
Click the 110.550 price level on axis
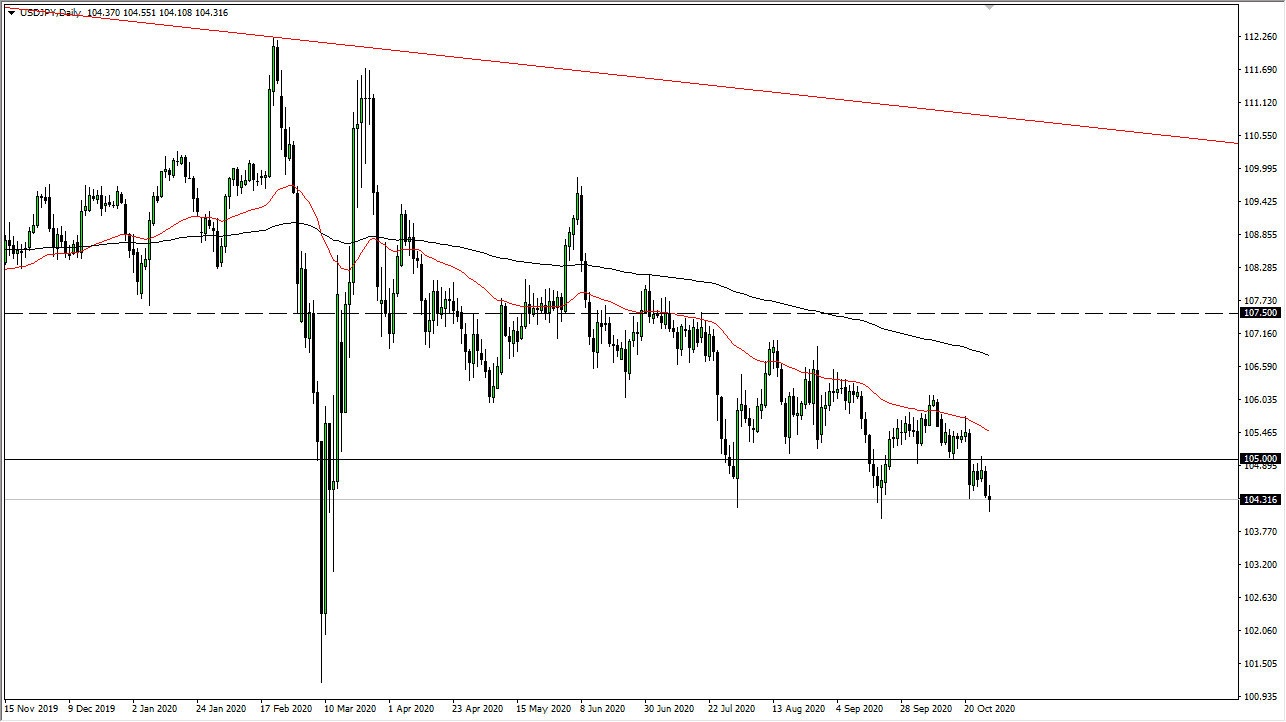coord(1262,135)
